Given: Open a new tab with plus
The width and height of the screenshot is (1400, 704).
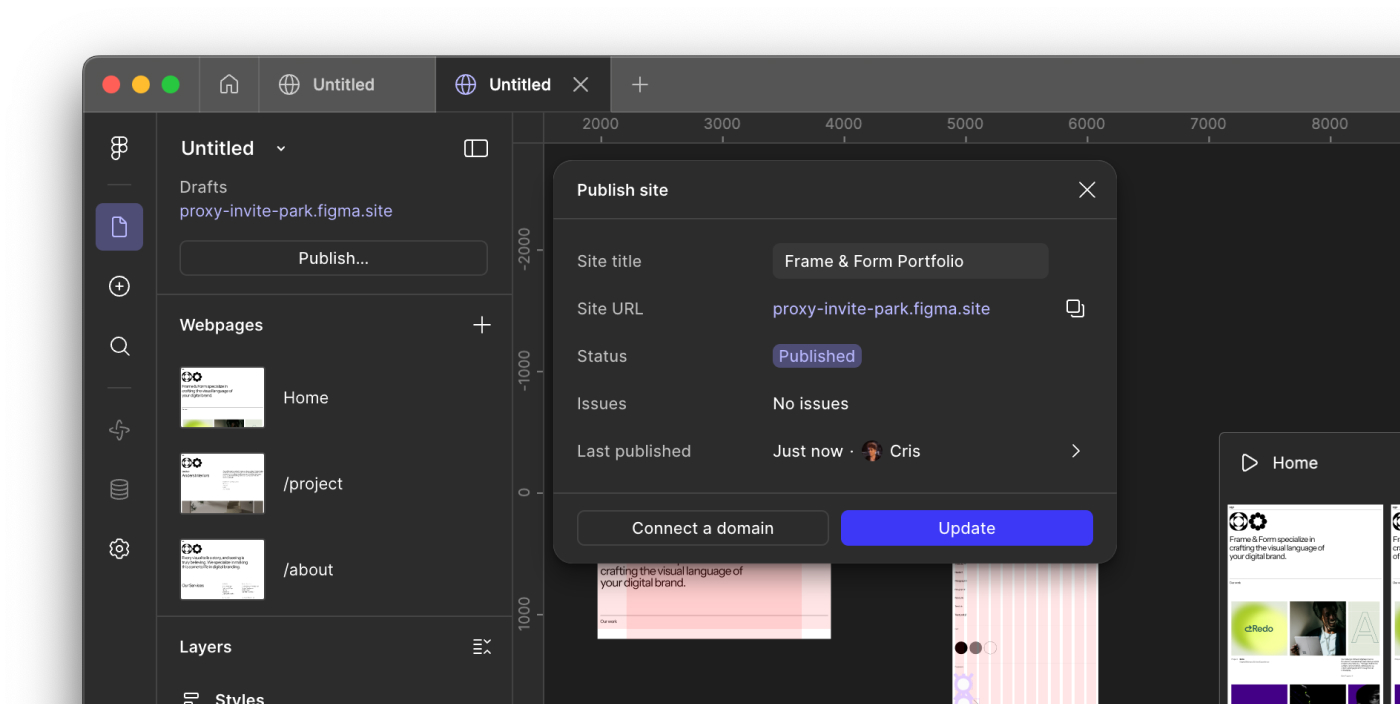Looking at the screenshot, I should pos(640,84).
